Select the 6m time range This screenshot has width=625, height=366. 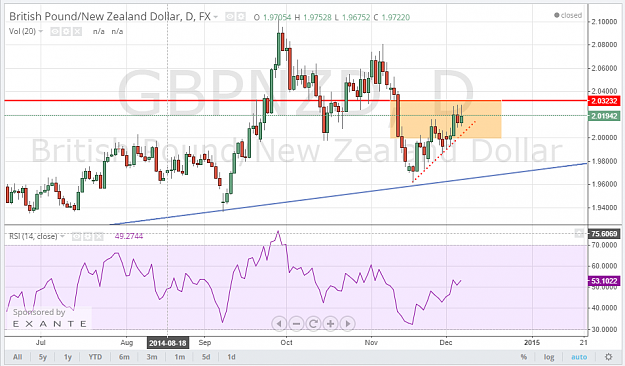point(124,357)
